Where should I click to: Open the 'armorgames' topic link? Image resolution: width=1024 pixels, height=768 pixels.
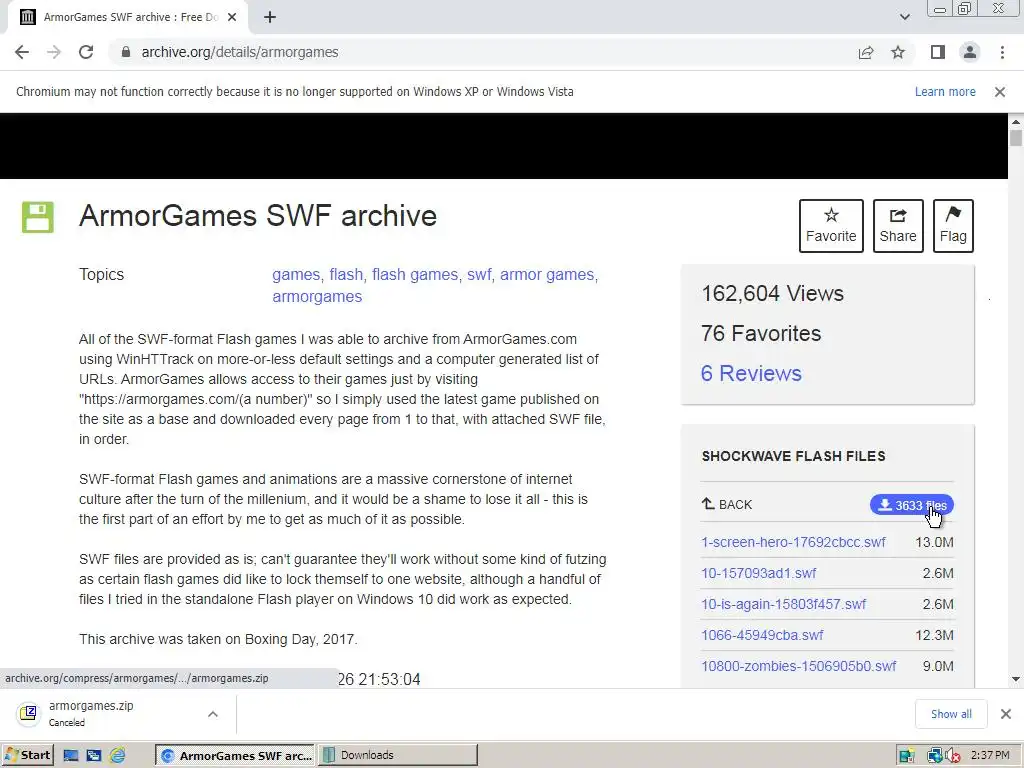pyautogui.click(x=317, y=296)
